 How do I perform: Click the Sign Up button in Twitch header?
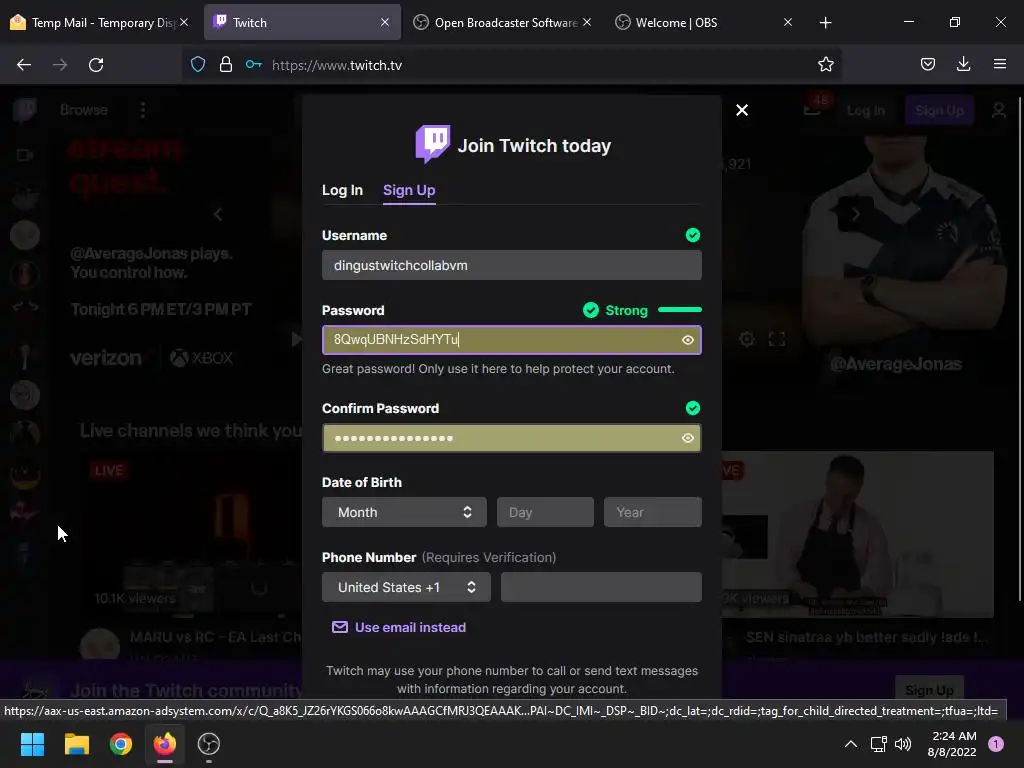tap(939, 110)
